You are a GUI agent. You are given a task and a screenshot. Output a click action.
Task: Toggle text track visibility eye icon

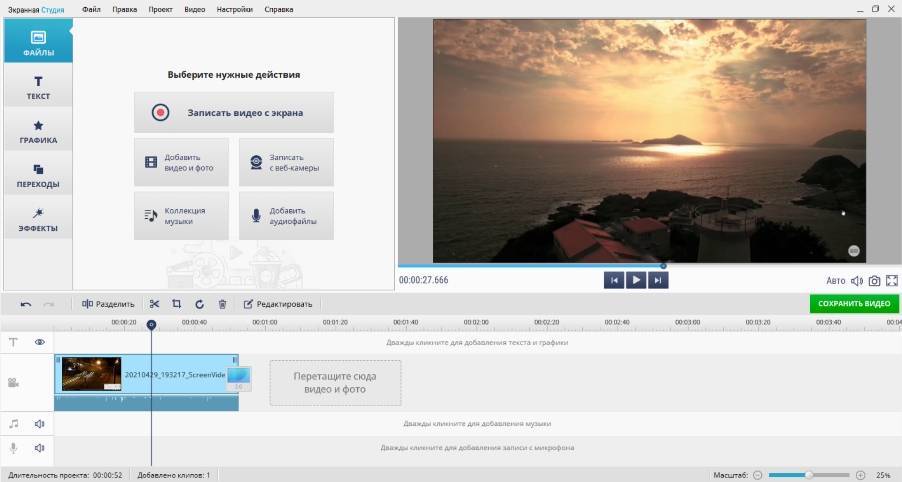click(40, 342)
